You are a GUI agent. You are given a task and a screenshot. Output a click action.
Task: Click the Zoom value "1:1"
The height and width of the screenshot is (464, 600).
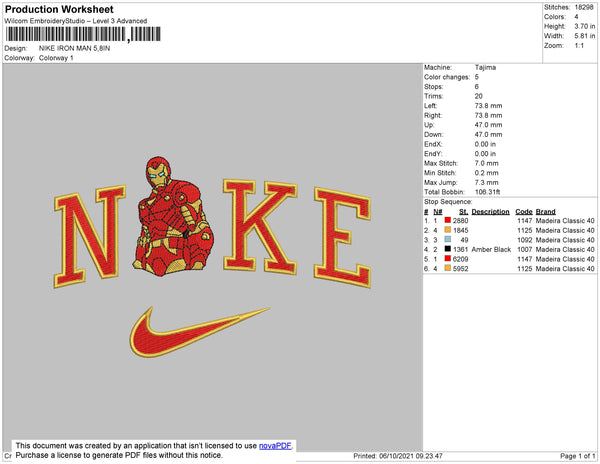[579, 46]
